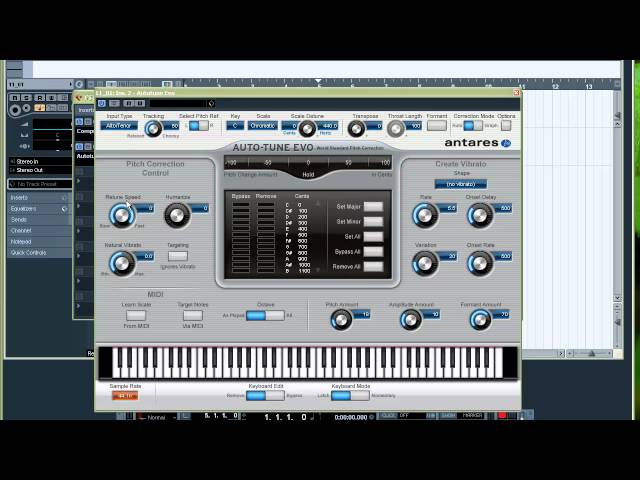Click the plugin power bypass icon
Screen dimensions: 640x480
pos(102,104)
